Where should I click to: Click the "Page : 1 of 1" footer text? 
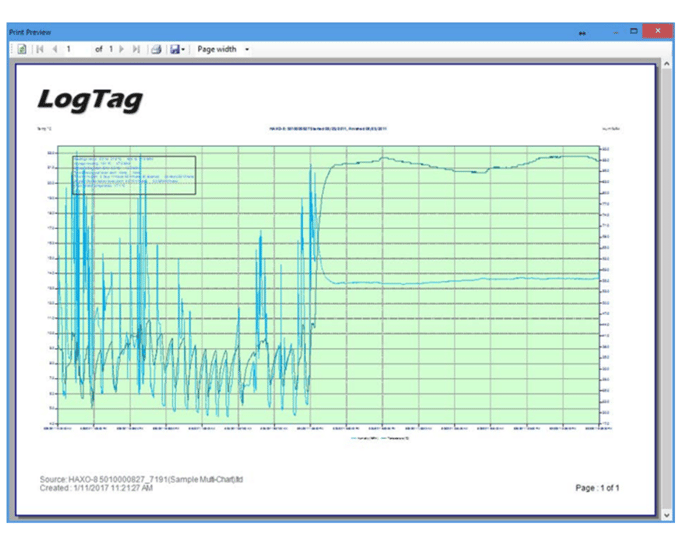(597, 488)
